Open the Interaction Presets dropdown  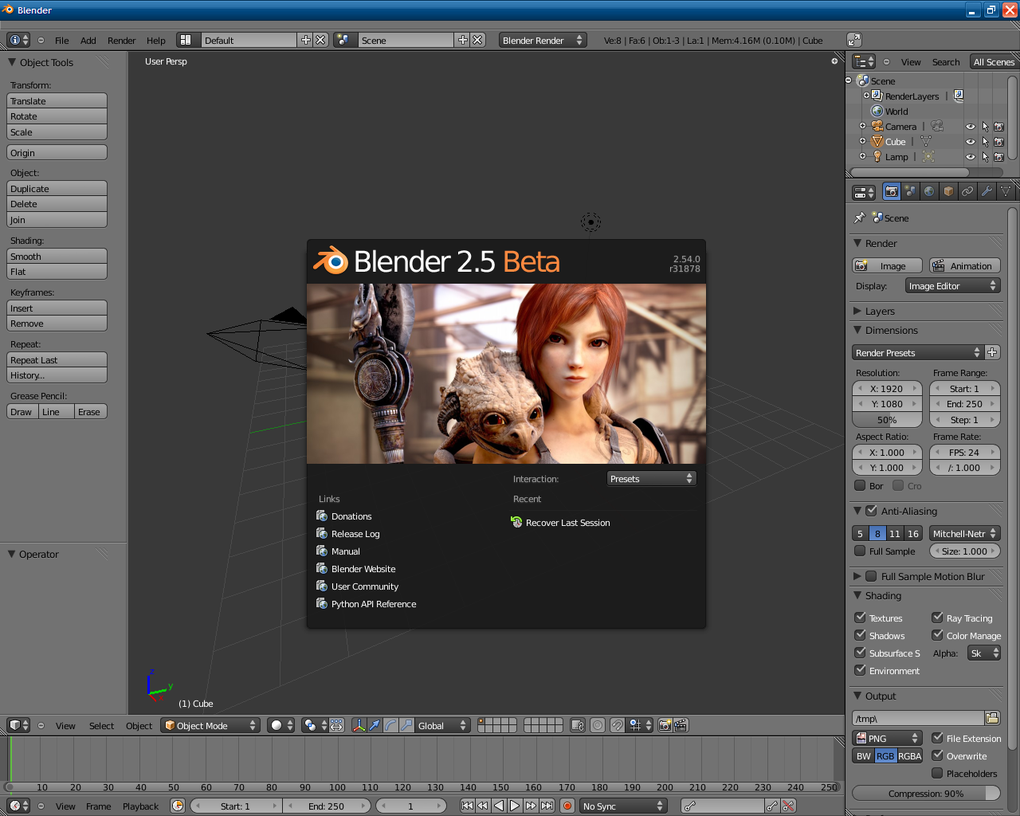[651, 479]
